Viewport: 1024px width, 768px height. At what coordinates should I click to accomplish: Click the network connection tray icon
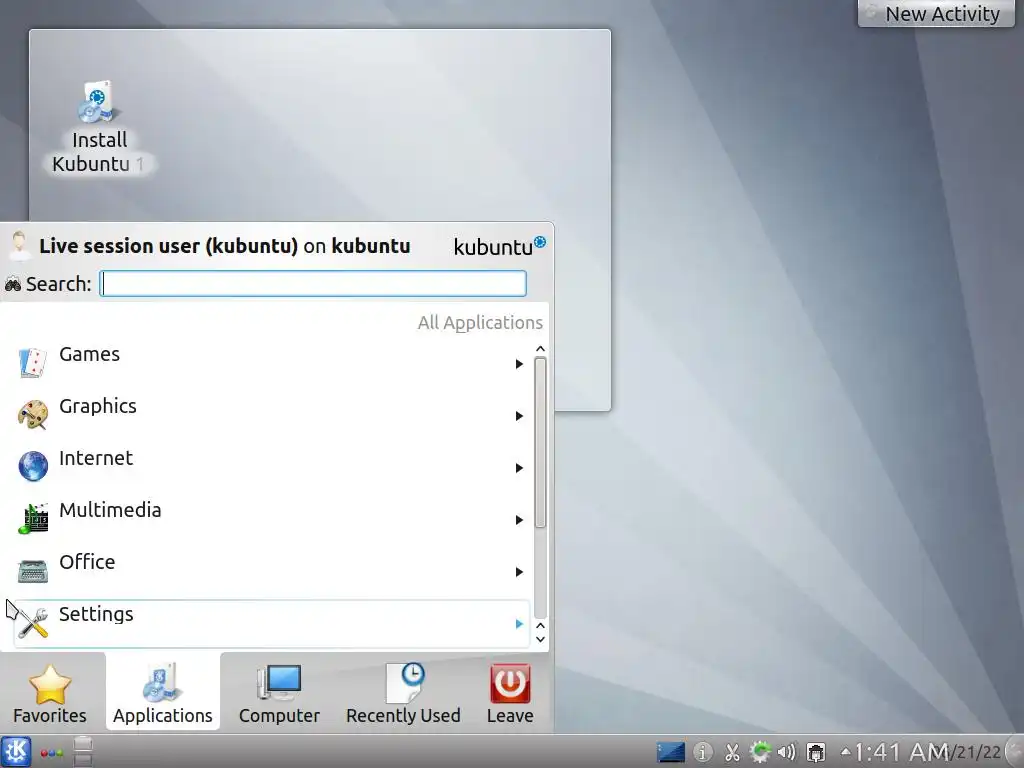click(x=816, y=752)
